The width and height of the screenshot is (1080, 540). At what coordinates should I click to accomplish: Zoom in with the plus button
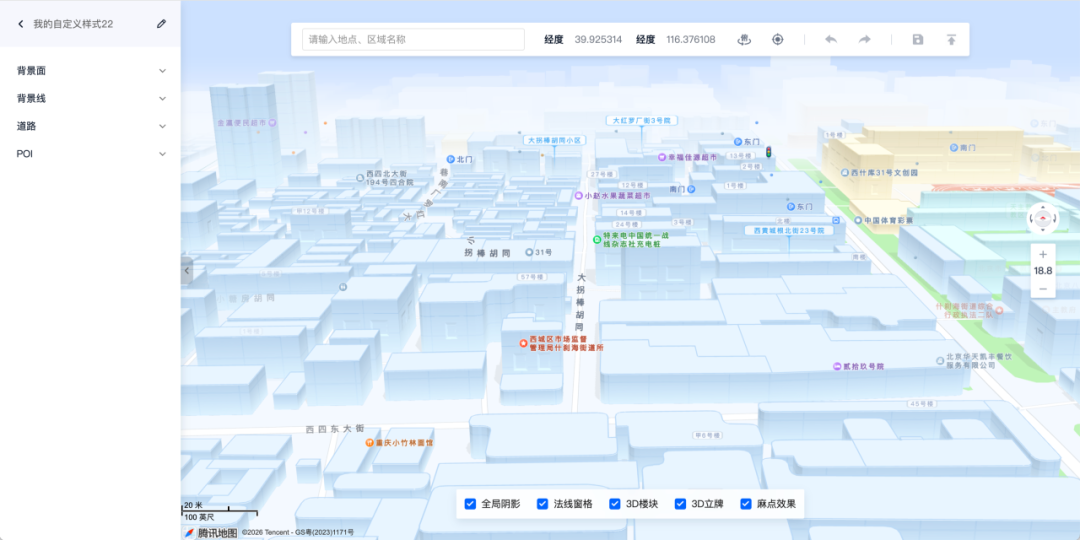click(1043, 254)
